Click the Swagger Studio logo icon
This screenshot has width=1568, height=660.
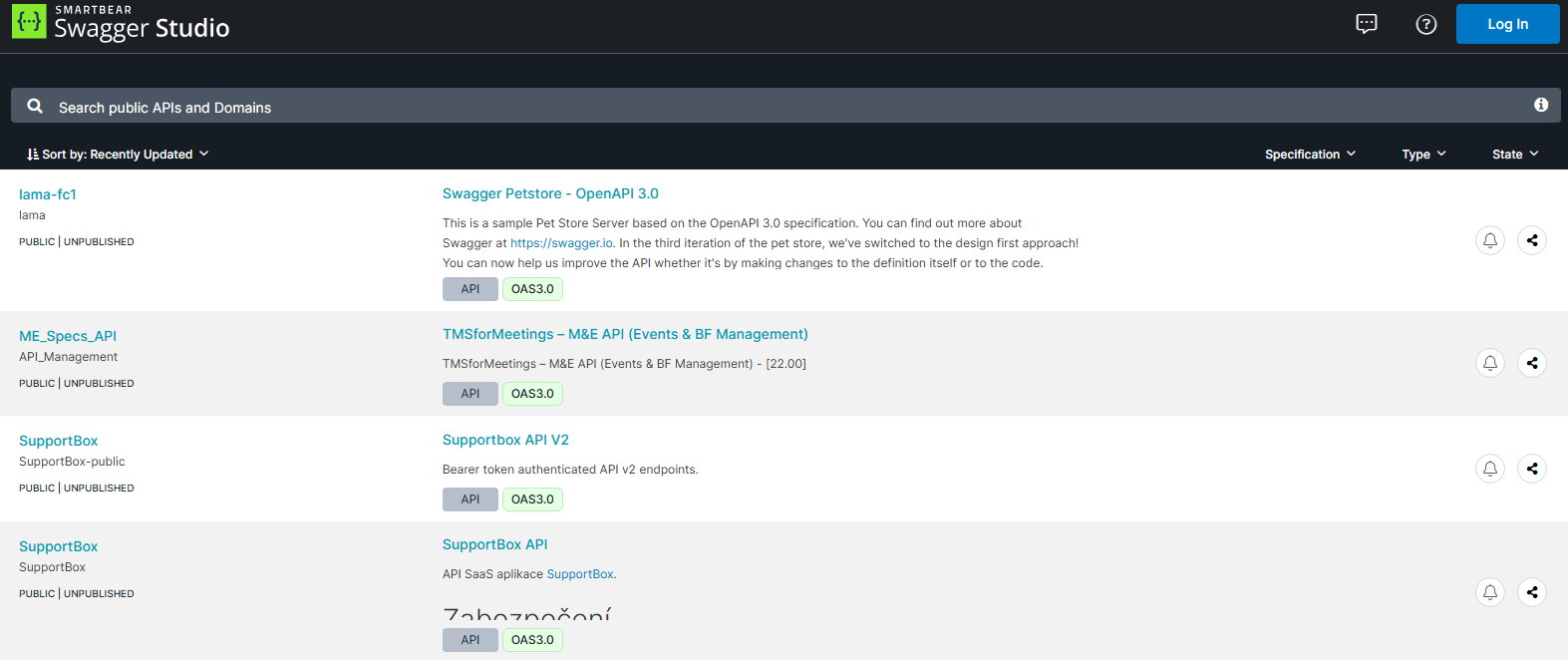pyautogui.click(x=29, y=22)
